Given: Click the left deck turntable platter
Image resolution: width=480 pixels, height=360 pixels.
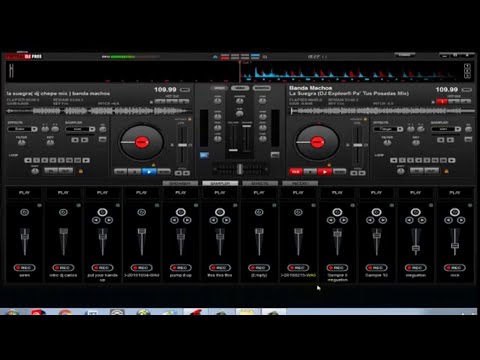Looking at the screenshot, I should point(142,142).
